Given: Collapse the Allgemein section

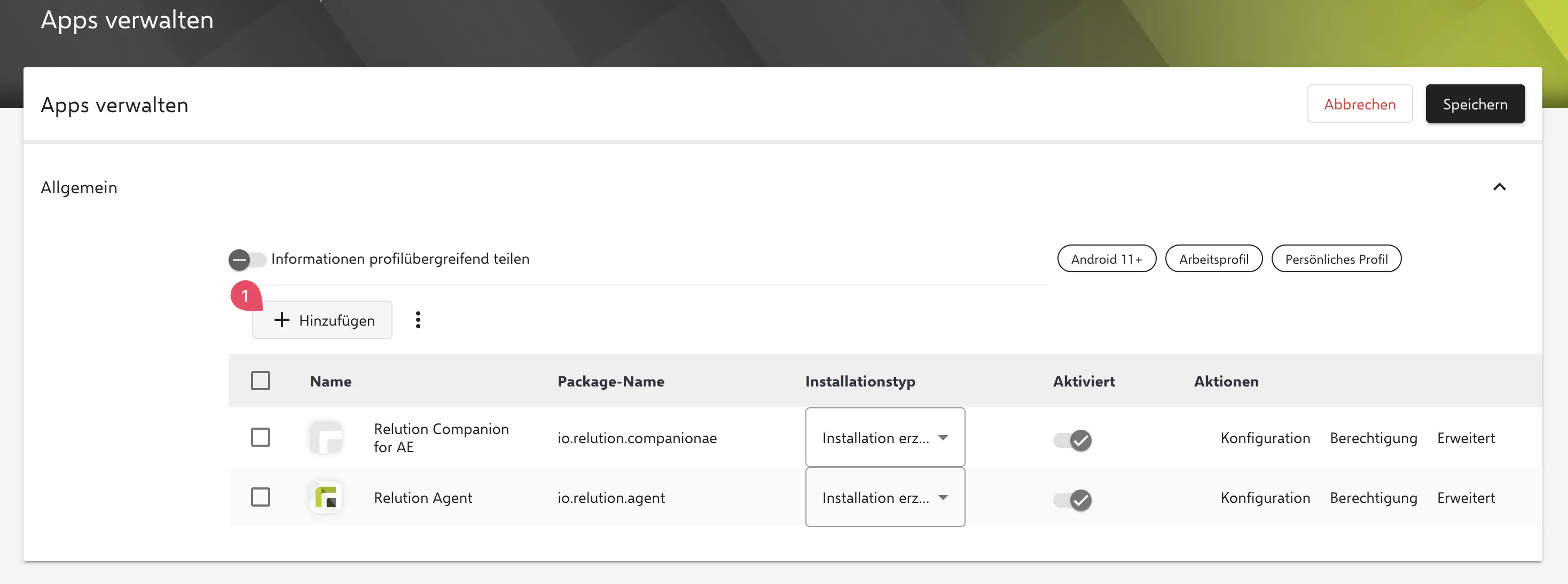Looking at the screenshot, I should [x=1500, y=187].
